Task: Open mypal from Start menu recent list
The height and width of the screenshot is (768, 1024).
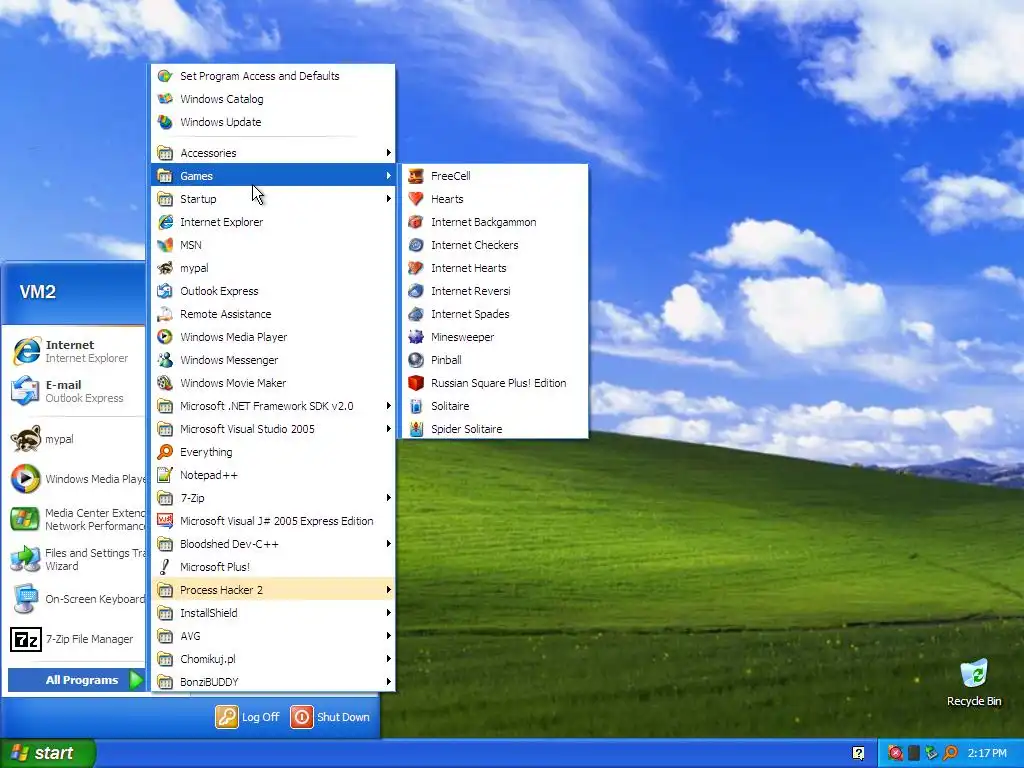Action: [x=76, y=439]
